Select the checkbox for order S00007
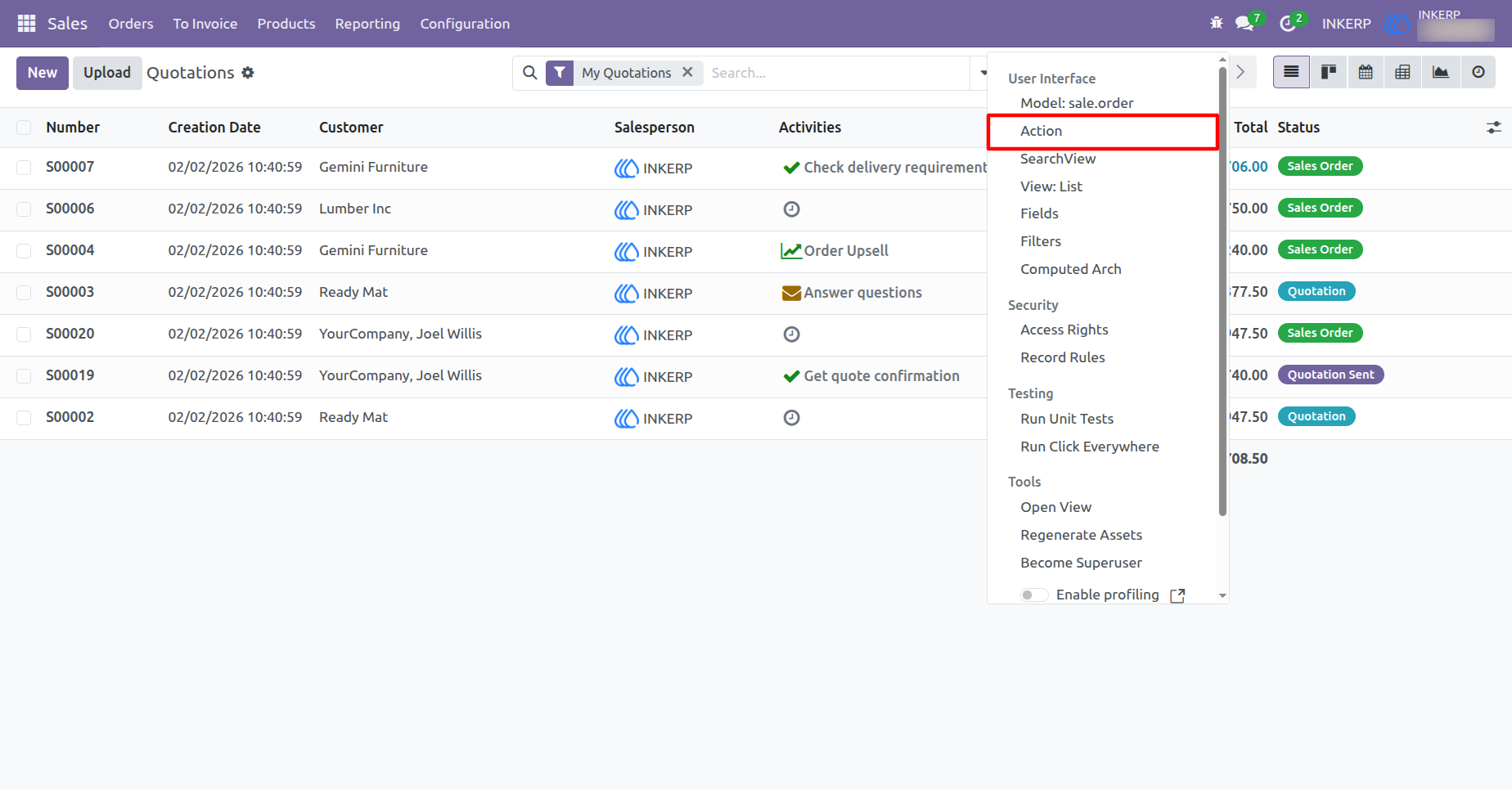Screen dimensions: 1512x790 point(24,168)
